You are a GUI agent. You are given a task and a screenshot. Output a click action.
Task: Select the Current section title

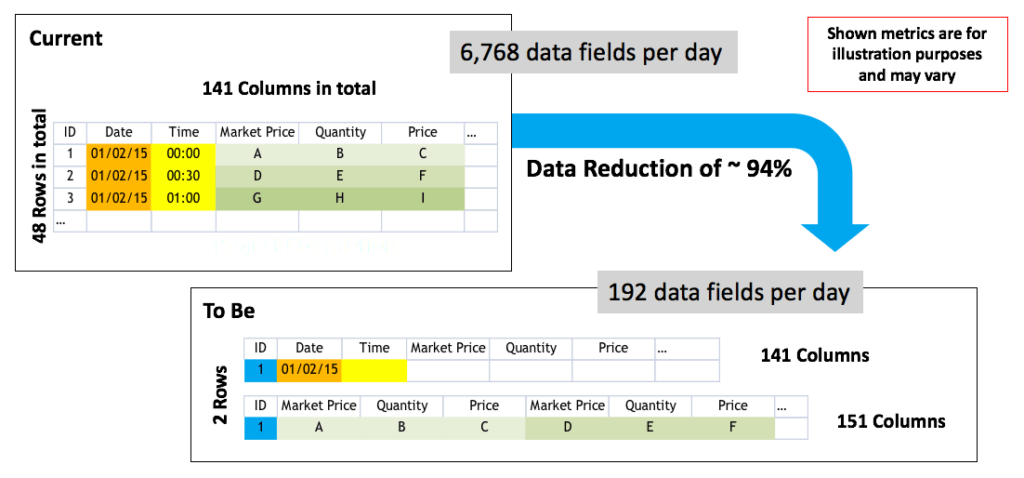pos(65,39)
